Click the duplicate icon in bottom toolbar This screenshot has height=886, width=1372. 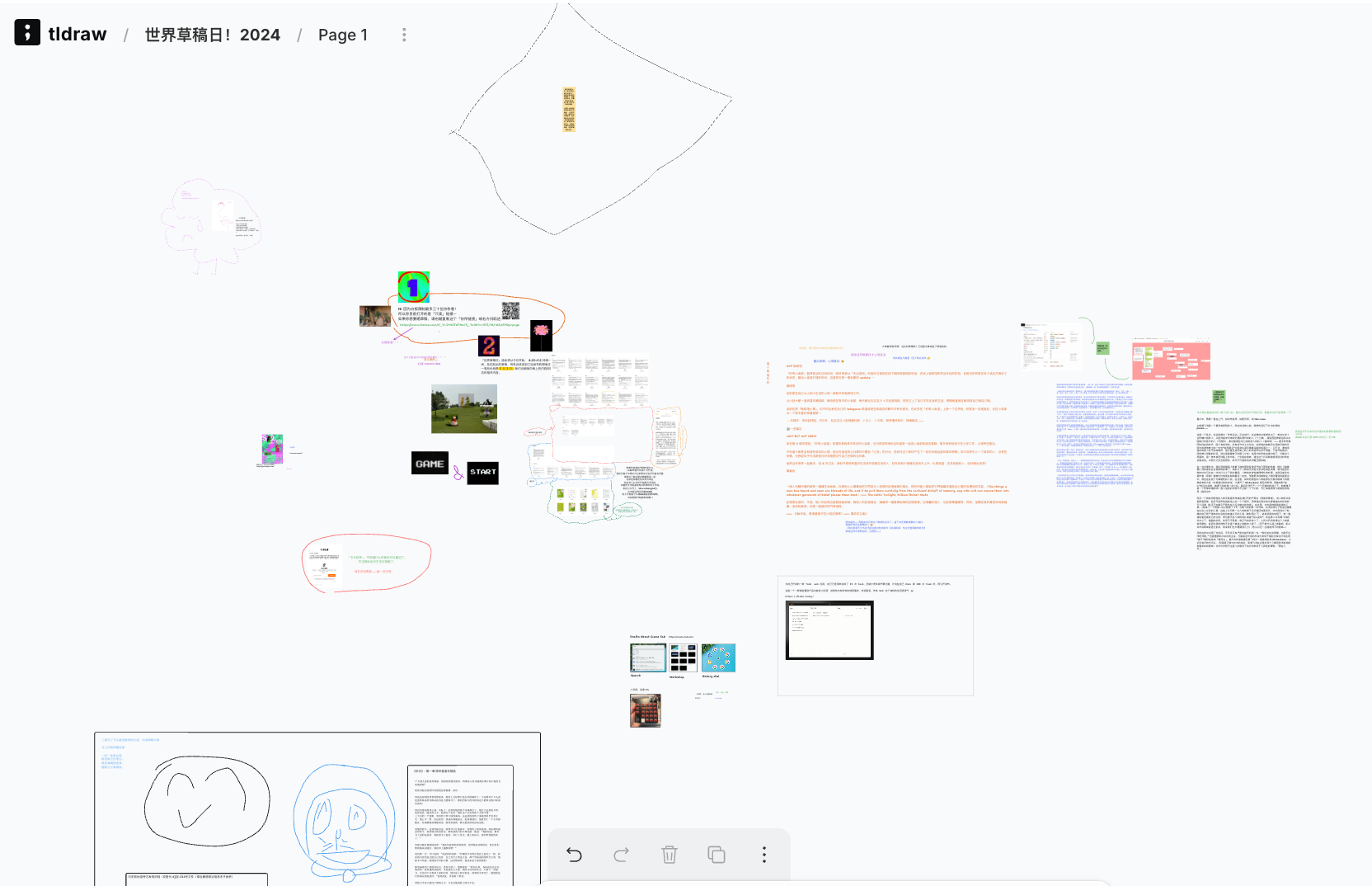coord(717,855)
